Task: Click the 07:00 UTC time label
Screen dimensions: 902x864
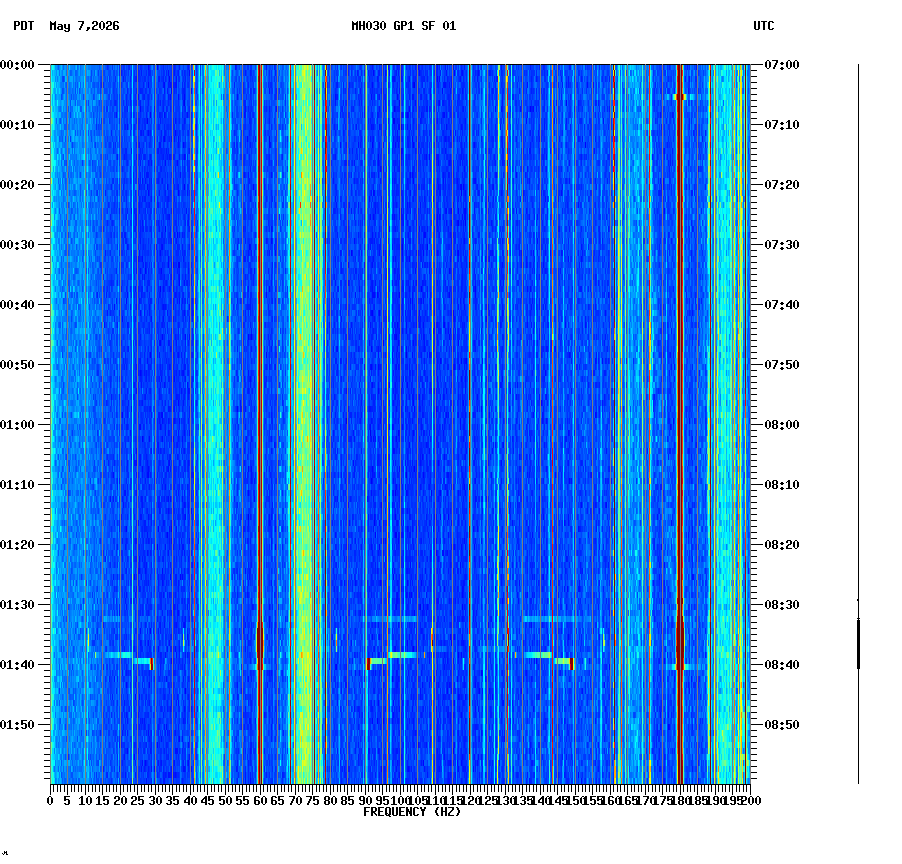Action: click(x=782, y=65)
